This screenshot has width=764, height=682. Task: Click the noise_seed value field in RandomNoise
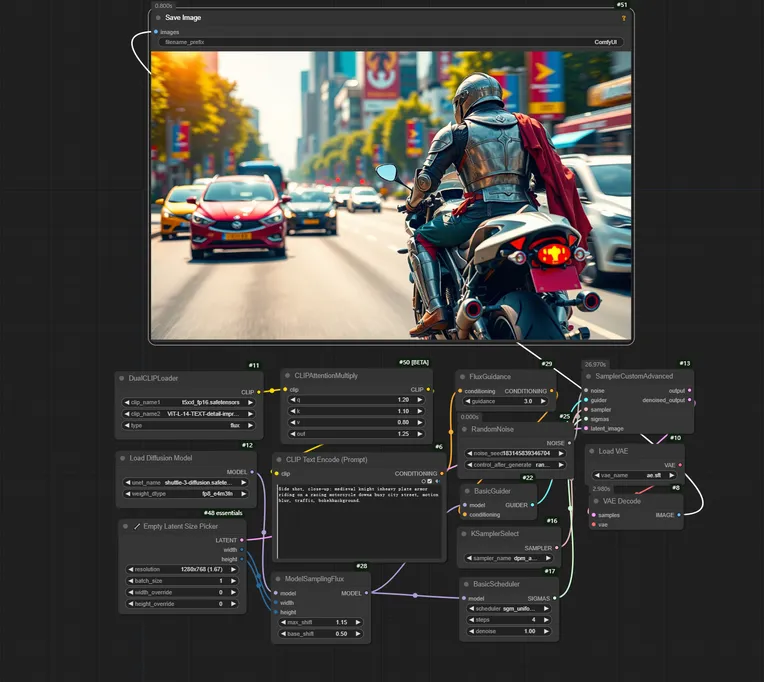click(515, 453)
